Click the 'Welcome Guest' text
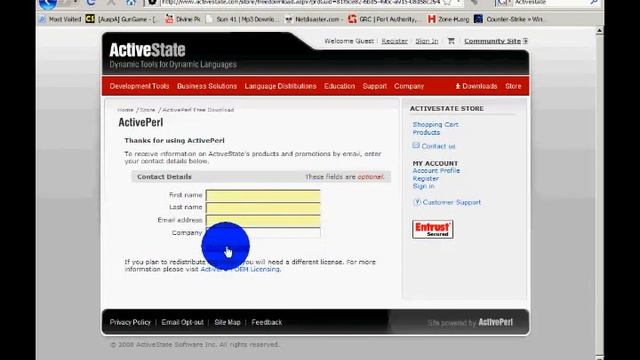The height and width of the screenshot is (360, 640). coord(349,41)
